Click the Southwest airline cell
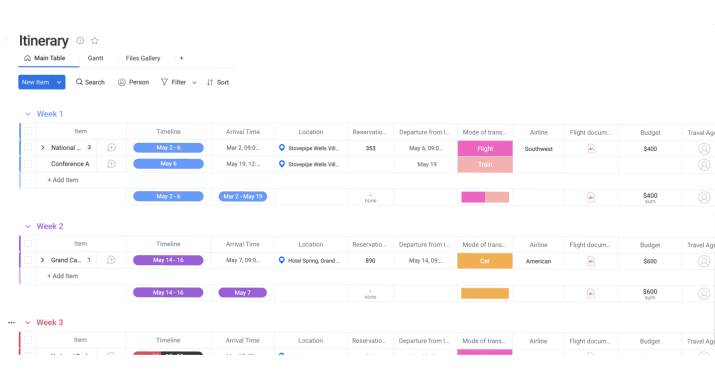The image size is (715, 391). 539,149
